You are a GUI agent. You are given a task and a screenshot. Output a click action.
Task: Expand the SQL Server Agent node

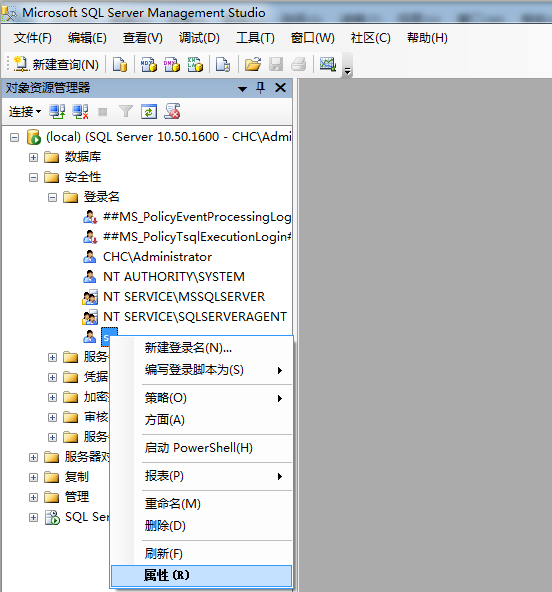pos(33,517)
